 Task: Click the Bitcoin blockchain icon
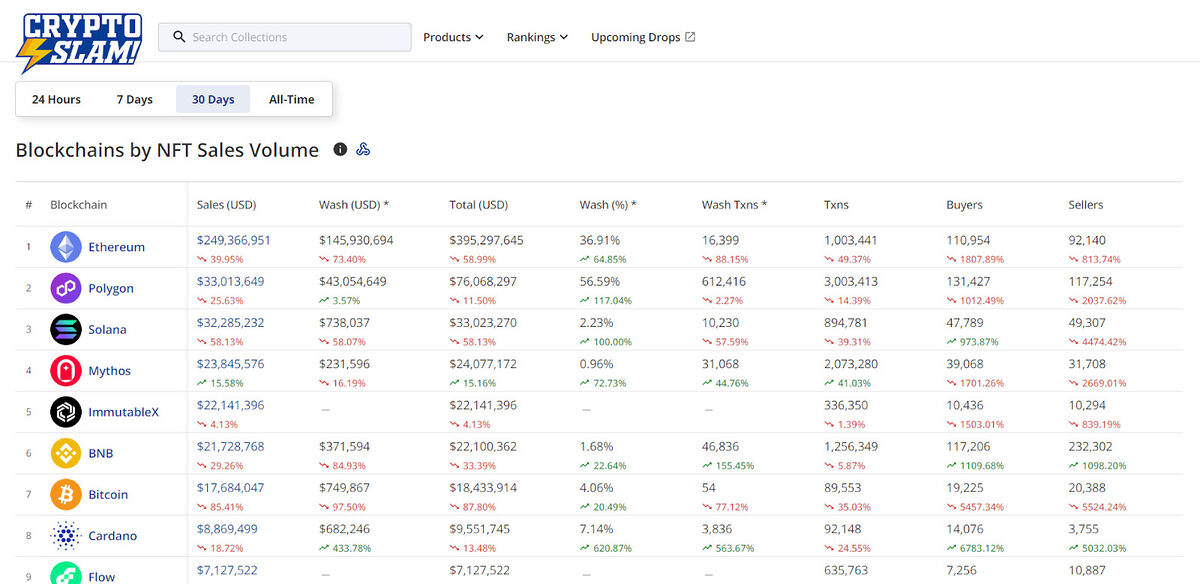click(x=66, y=494)
